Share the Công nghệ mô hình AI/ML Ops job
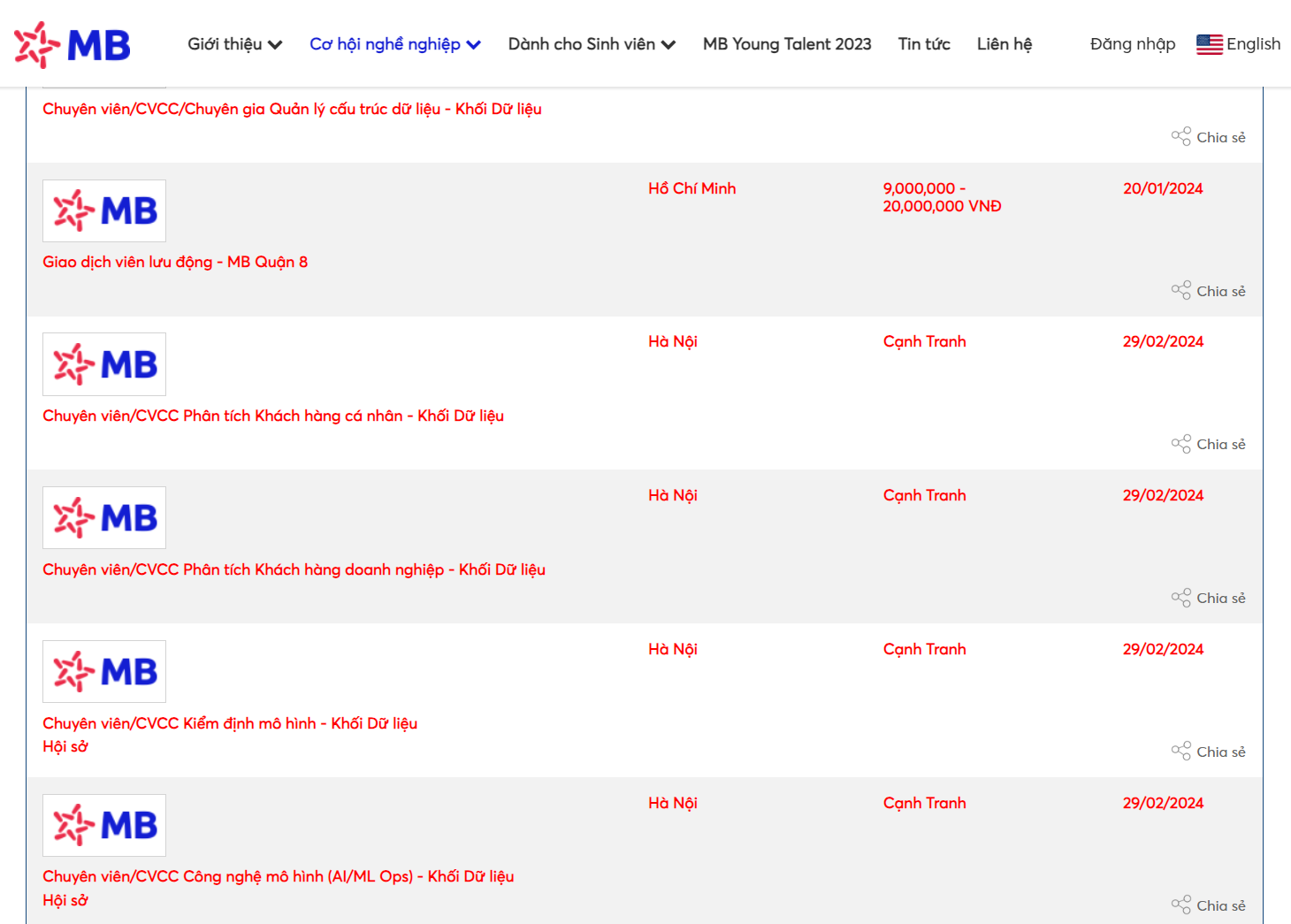This screenshot has height=924, width=1291. coord(1208,905)
